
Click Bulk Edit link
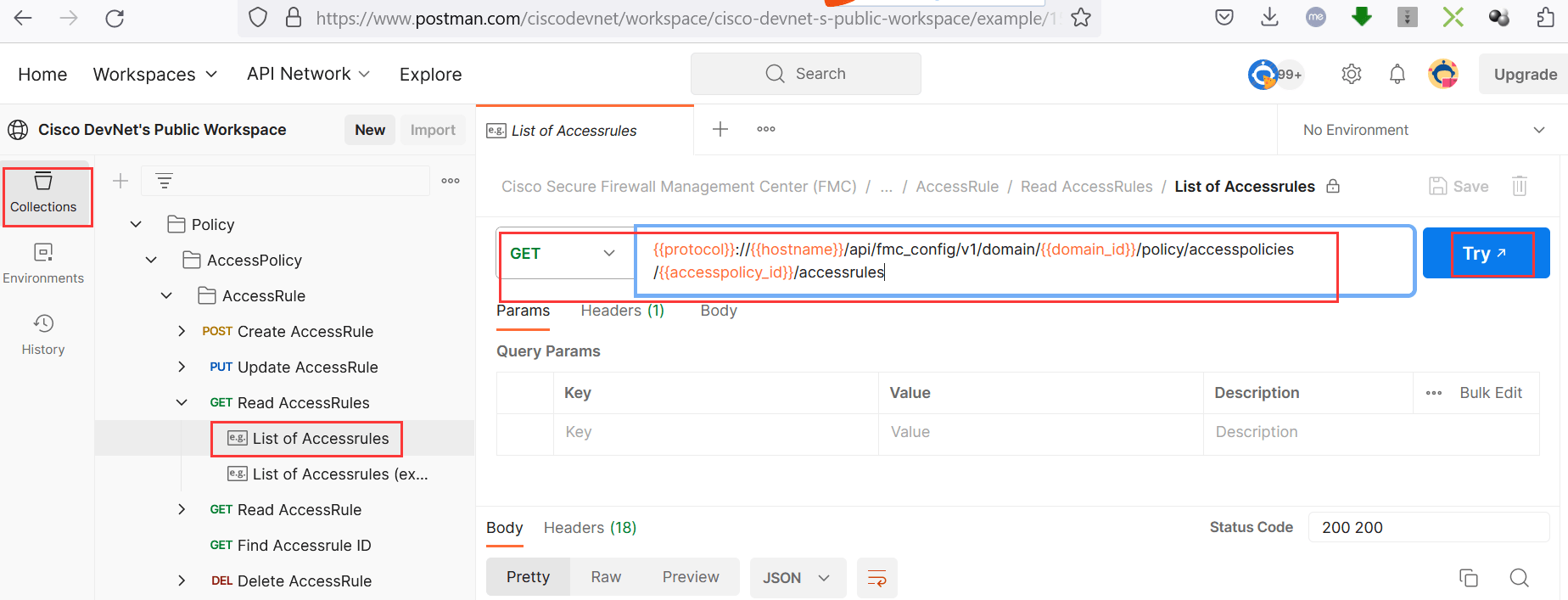1491,393
